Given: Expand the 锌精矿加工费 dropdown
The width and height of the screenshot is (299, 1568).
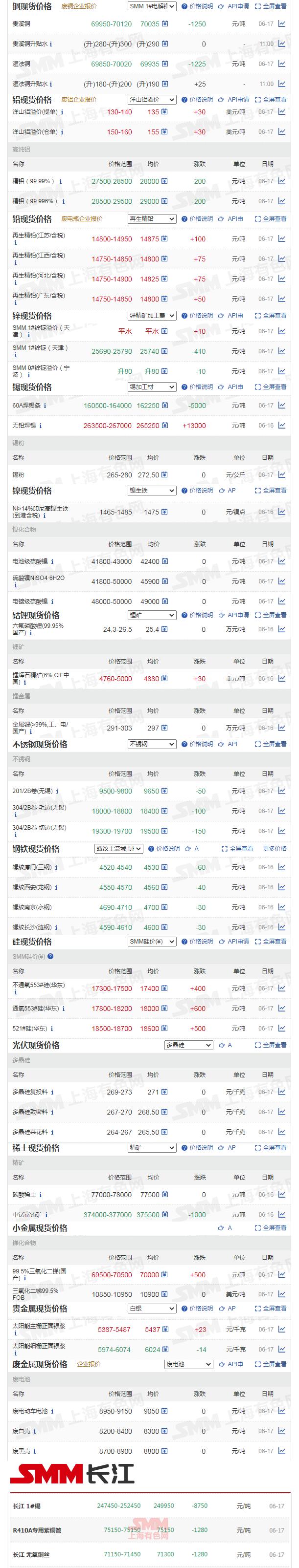Looking at the screenshot, I should [x=152, y=315].
